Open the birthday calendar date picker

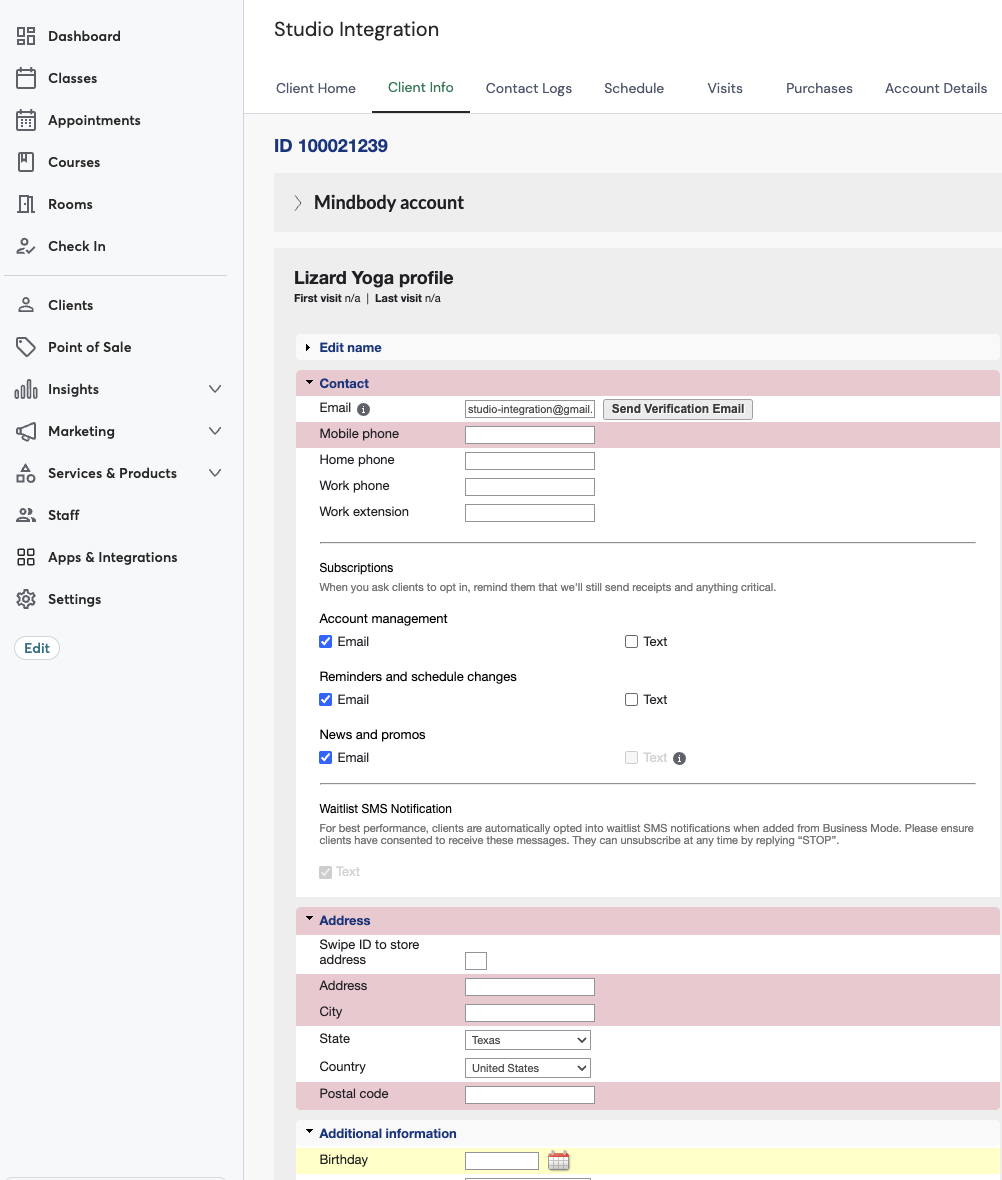(x=558, y=1160)
